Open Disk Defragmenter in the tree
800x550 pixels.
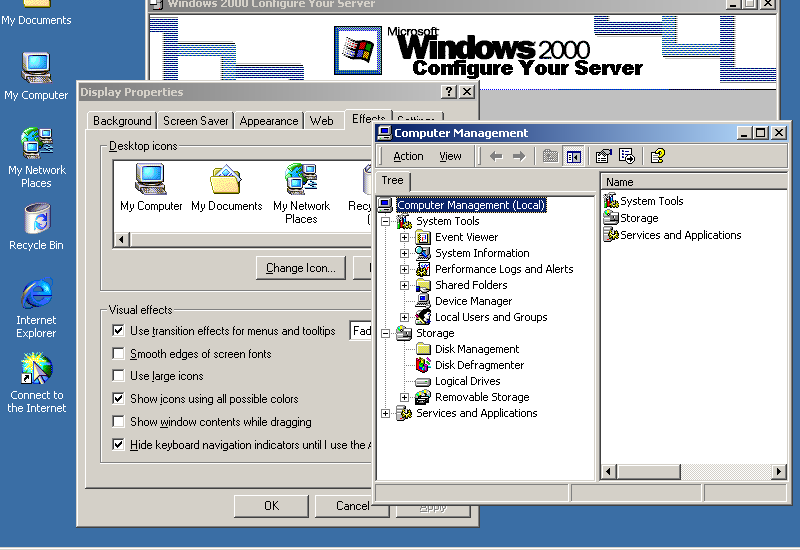[479, 365]
